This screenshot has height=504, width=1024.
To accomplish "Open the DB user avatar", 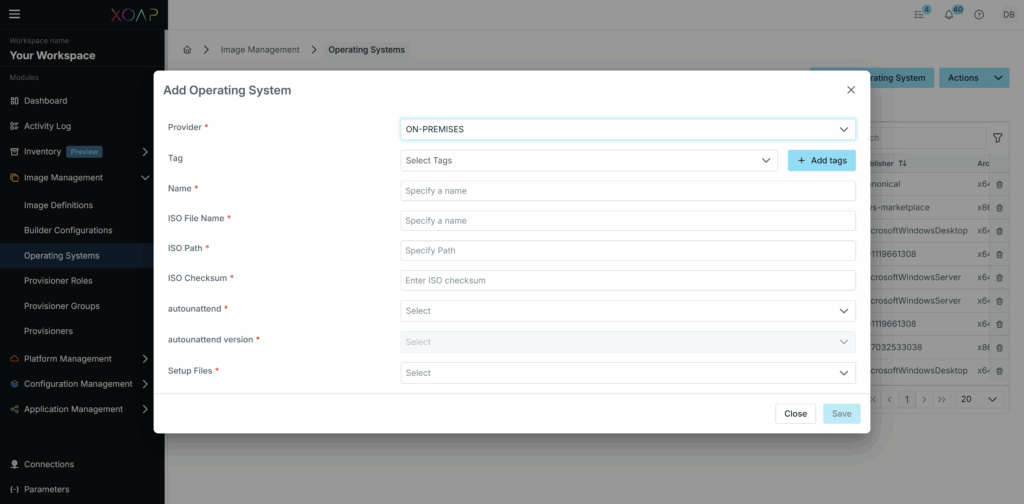I will pos(1008,14).
